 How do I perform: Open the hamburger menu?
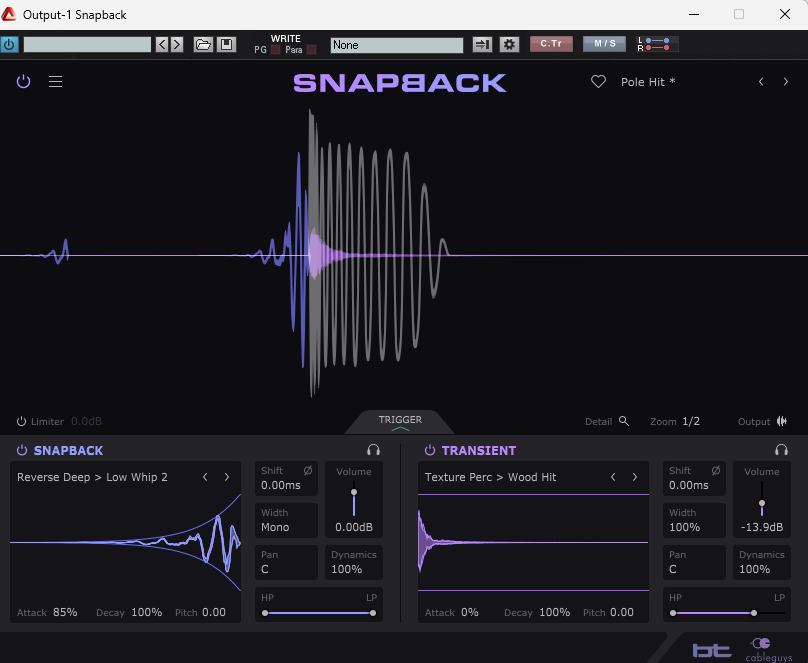click(x=56, y=81)
